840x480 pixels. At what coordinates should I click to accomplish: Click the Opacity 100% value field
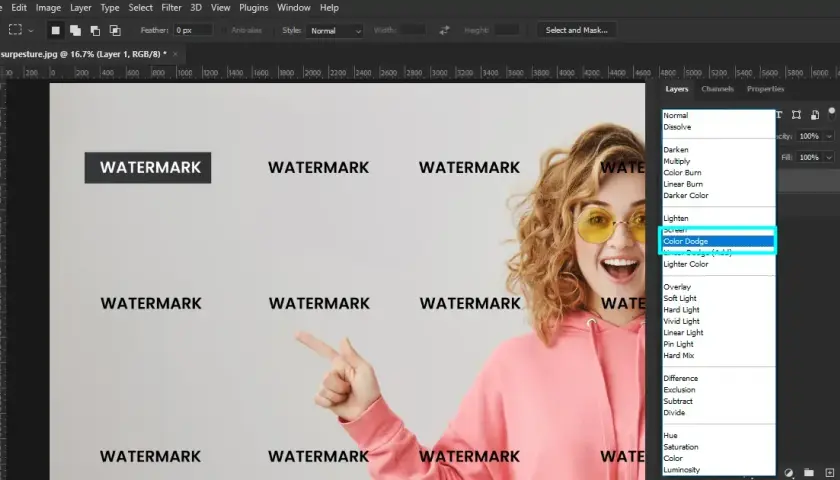pos(809,136)
